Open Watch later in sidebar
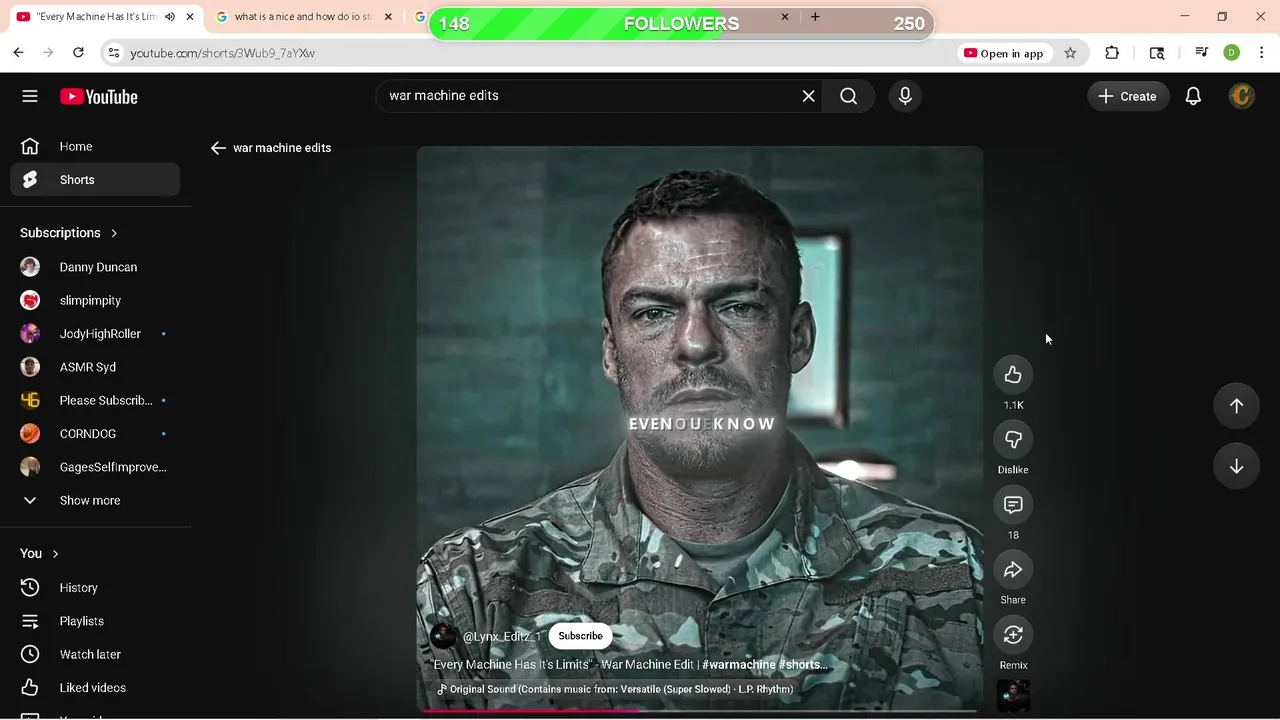 95,654
